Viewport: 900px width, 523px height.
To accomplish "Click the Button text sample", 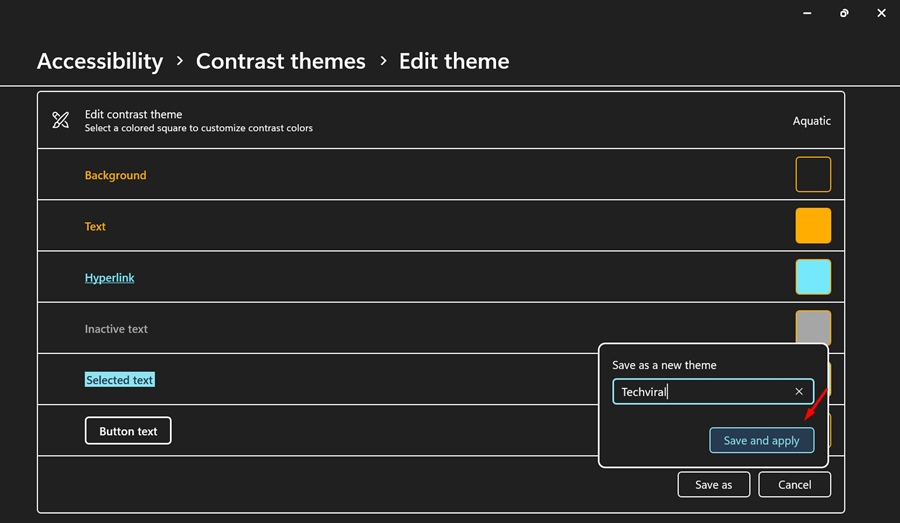I will pyautogui.click(x=128, y=431).
